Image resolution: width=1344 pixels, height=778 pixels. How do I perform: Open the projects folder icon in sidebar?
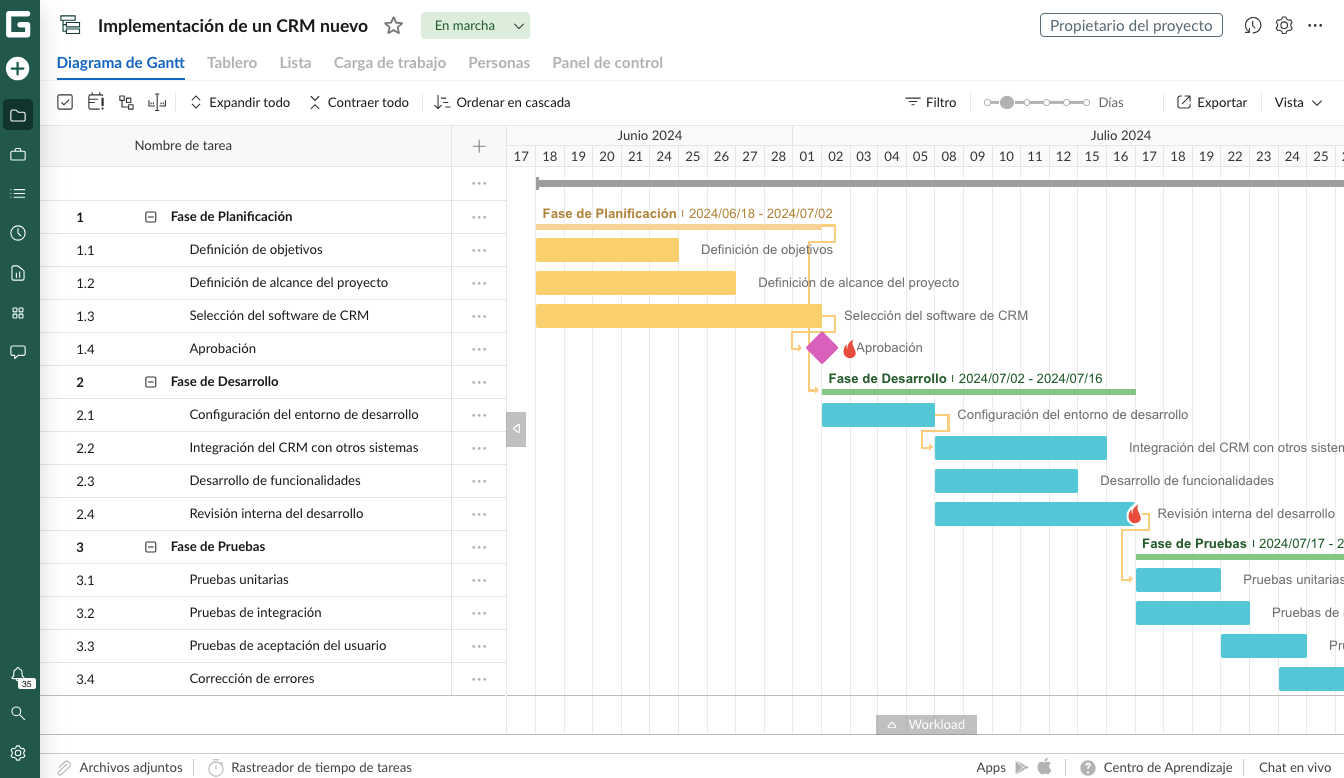[18, 115]
